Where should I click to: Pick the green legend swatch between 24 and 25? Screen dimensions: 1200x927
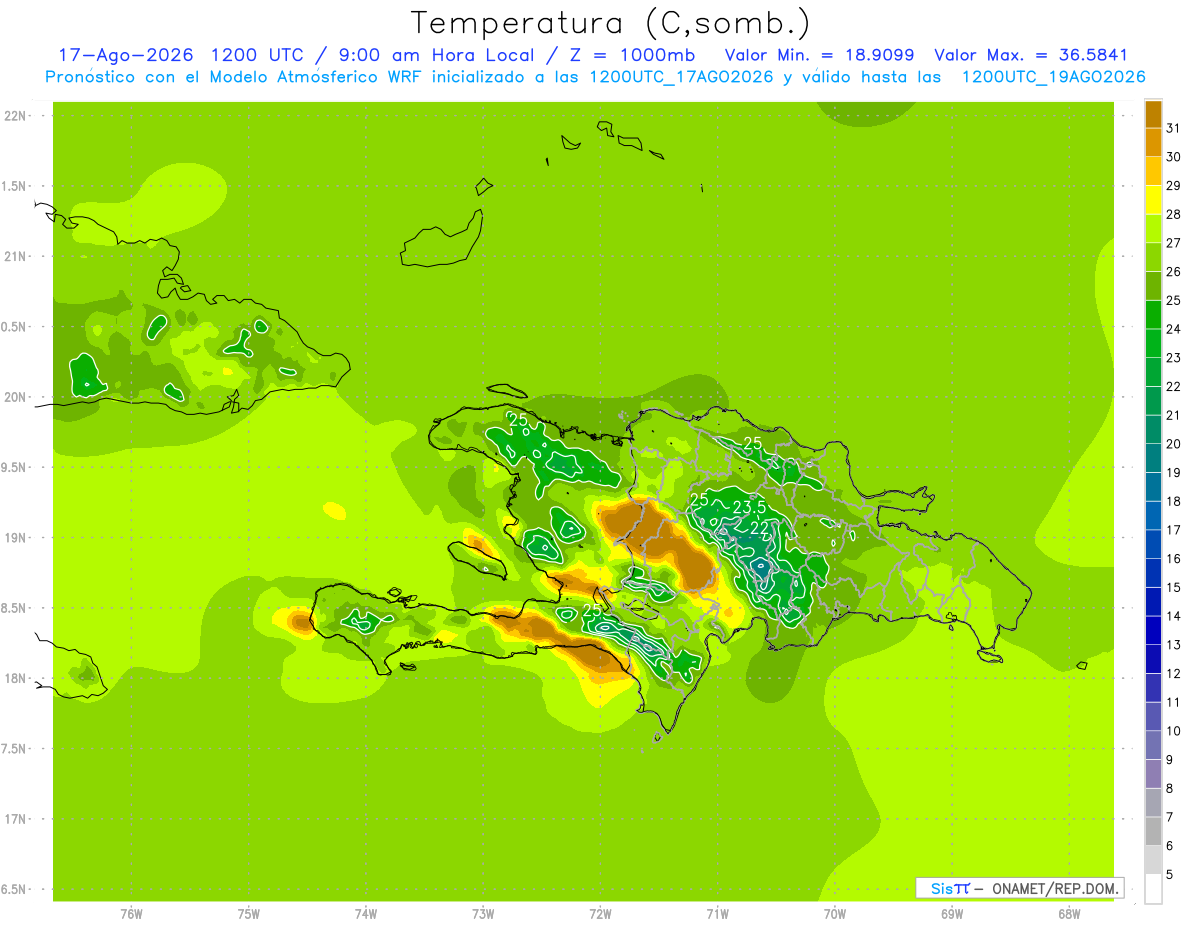[x=1153, y=315]
